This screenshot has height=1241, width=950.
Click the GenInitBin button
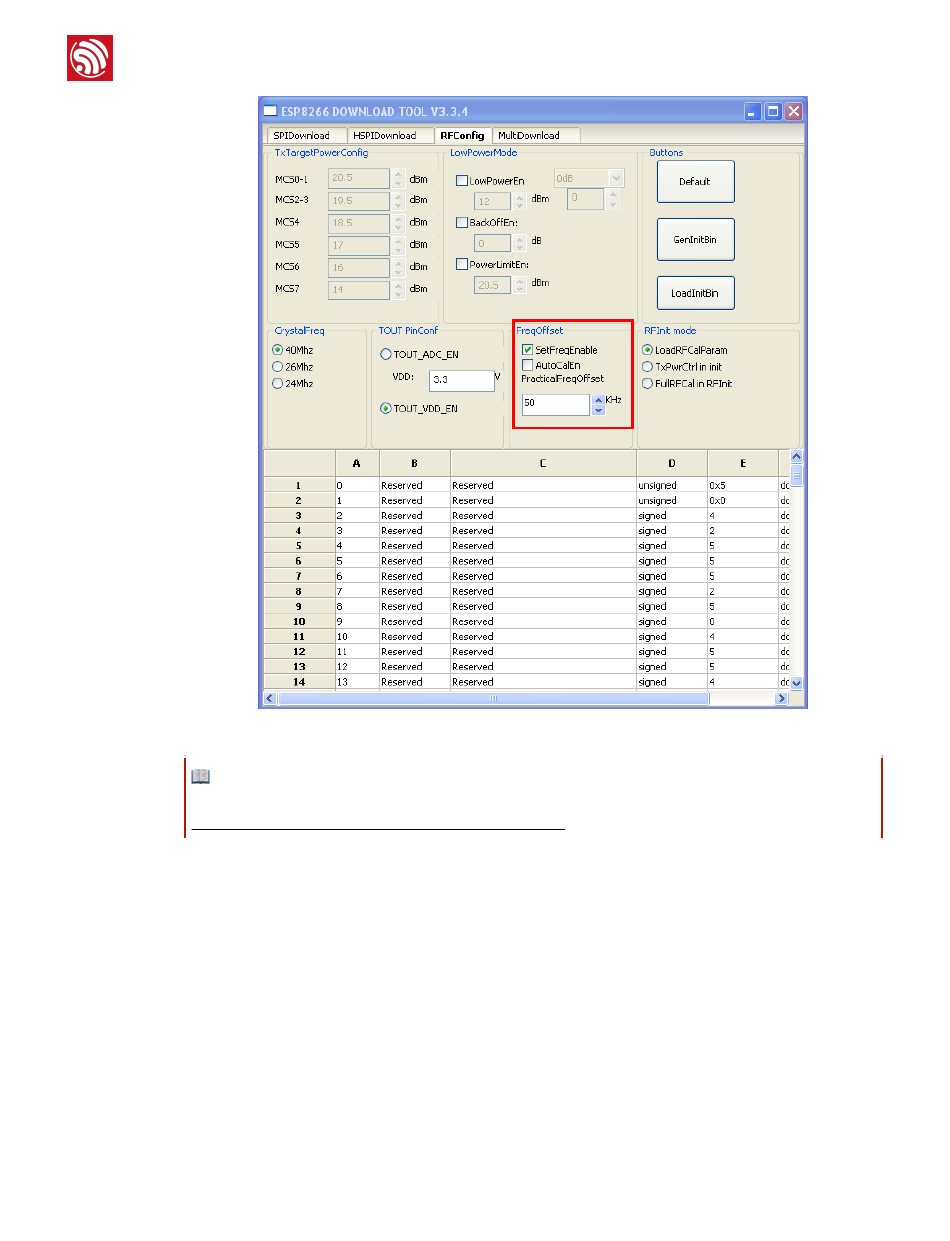(x=695, y=240)
